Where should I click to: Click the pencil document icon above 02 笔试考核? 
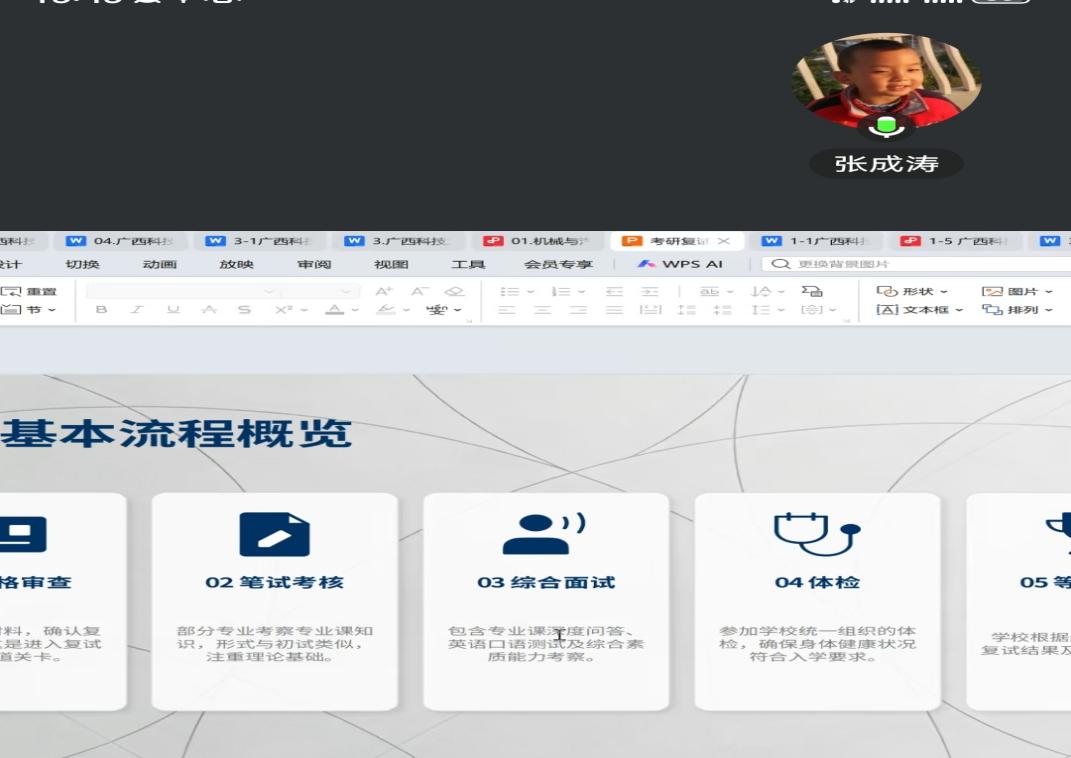tap(274, 534)
